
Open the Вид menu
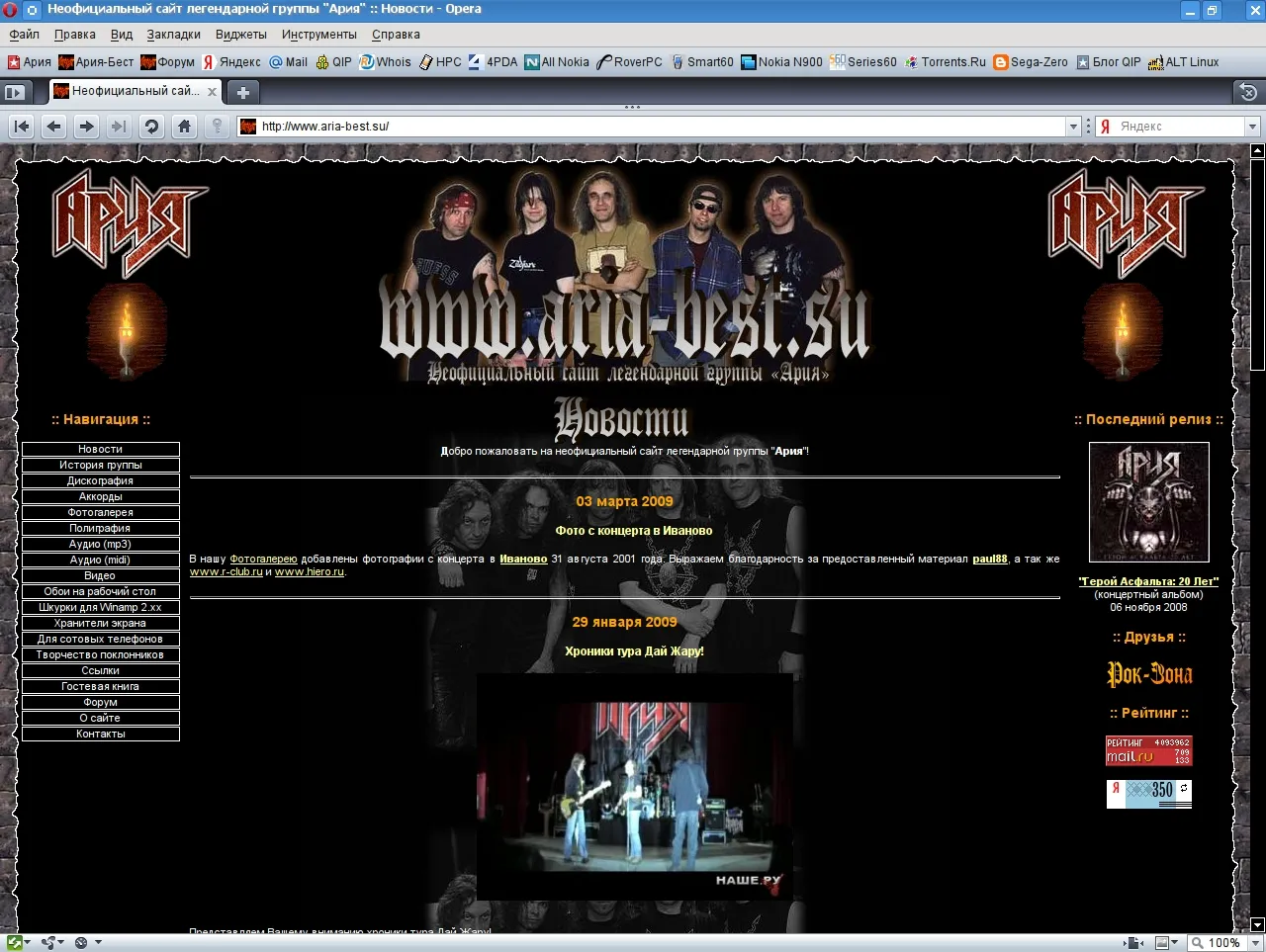[x=122, y=35]
